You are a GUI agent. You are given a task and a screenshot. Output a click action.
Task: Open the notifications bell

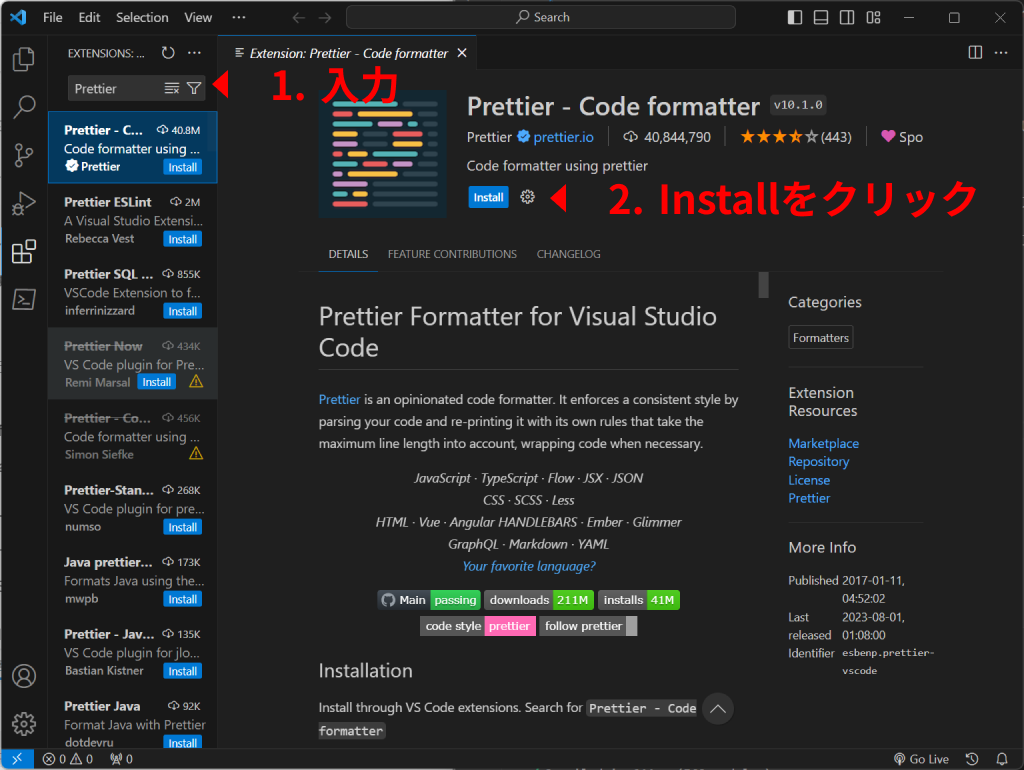pyautogui.click(x=1002, y=759)
